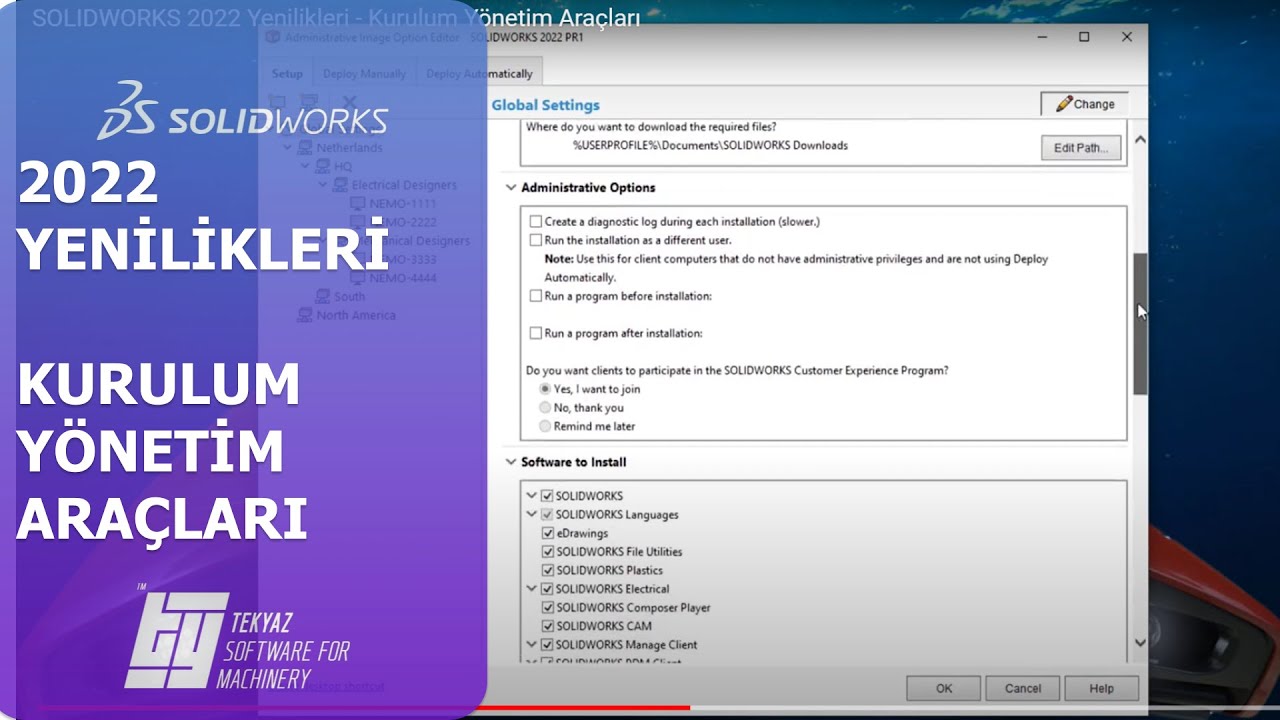Uncheck the SOLIDWORKS Electrical checkbox
Image resolution: width=1280 pixels, height=720 pixels.
[547, 589]
